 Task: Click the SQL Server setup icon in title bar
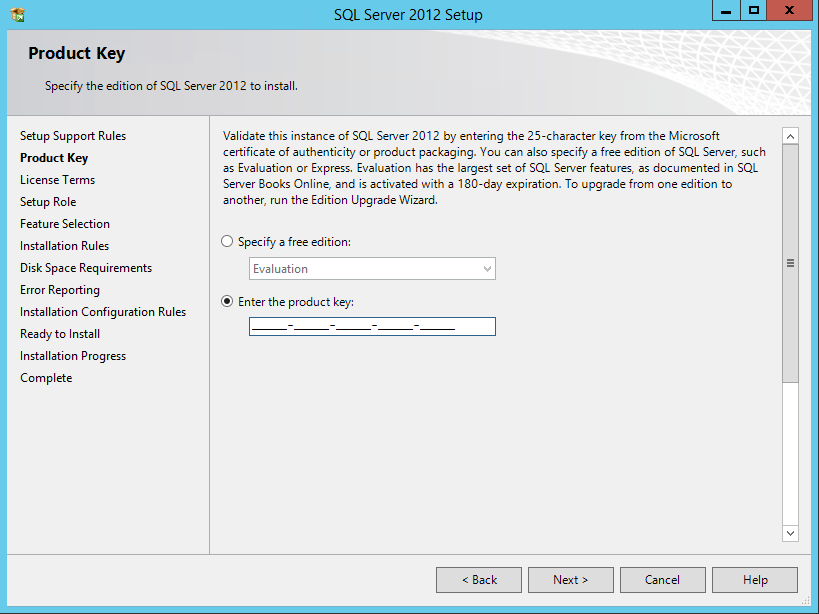click(18, 15)
